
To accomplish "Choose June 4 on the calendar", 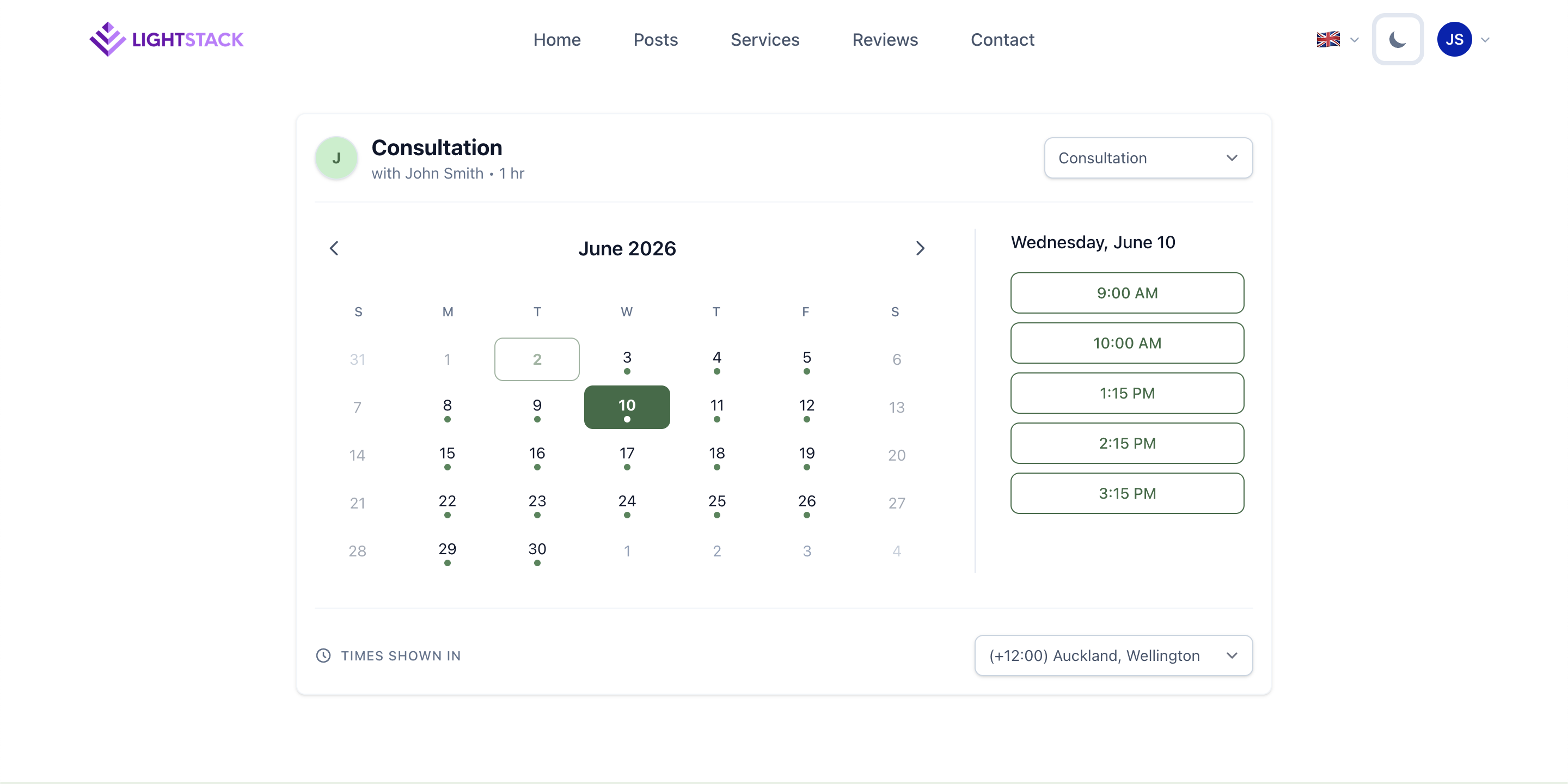I will [717, 359].
